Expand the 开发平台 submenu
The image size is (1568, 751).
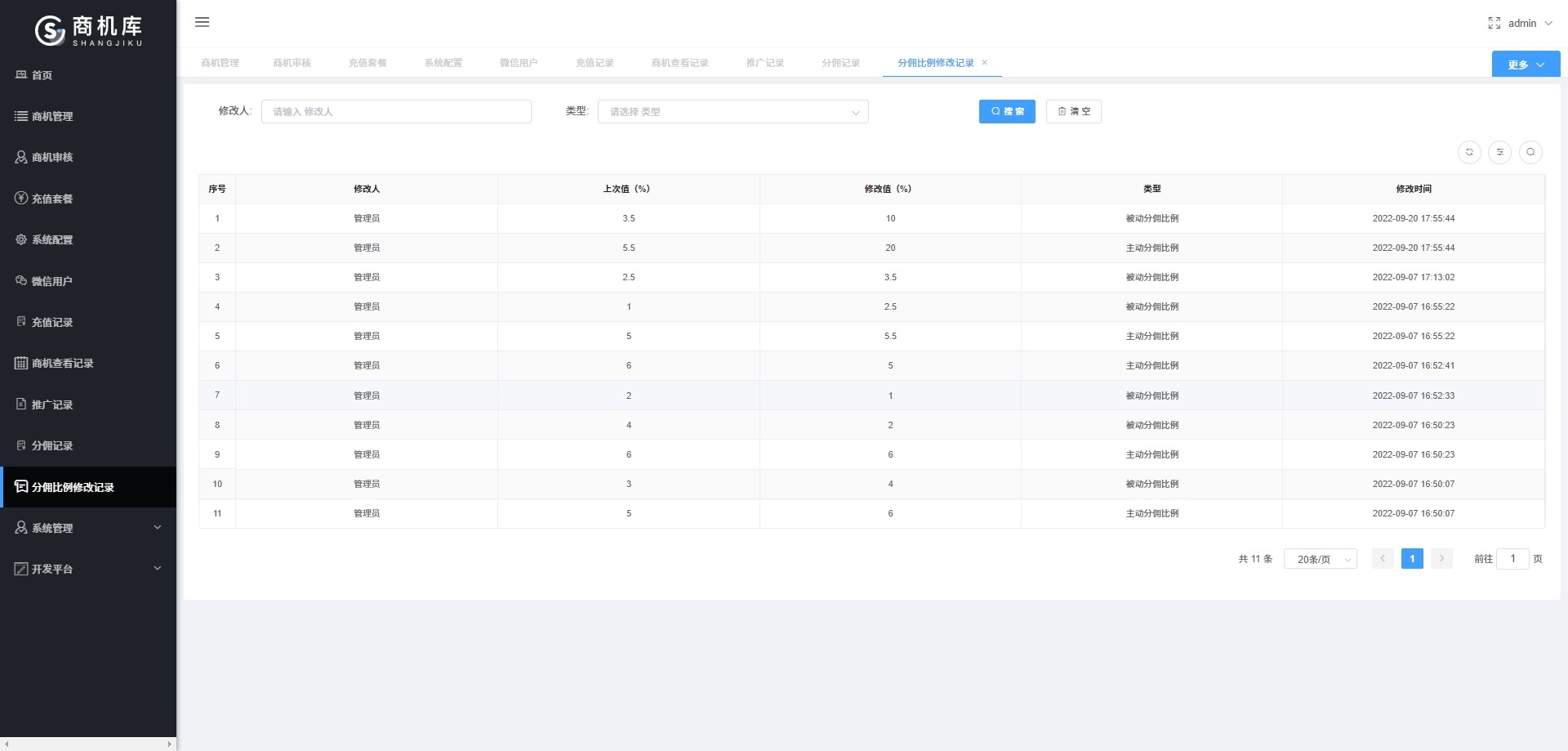88,569
